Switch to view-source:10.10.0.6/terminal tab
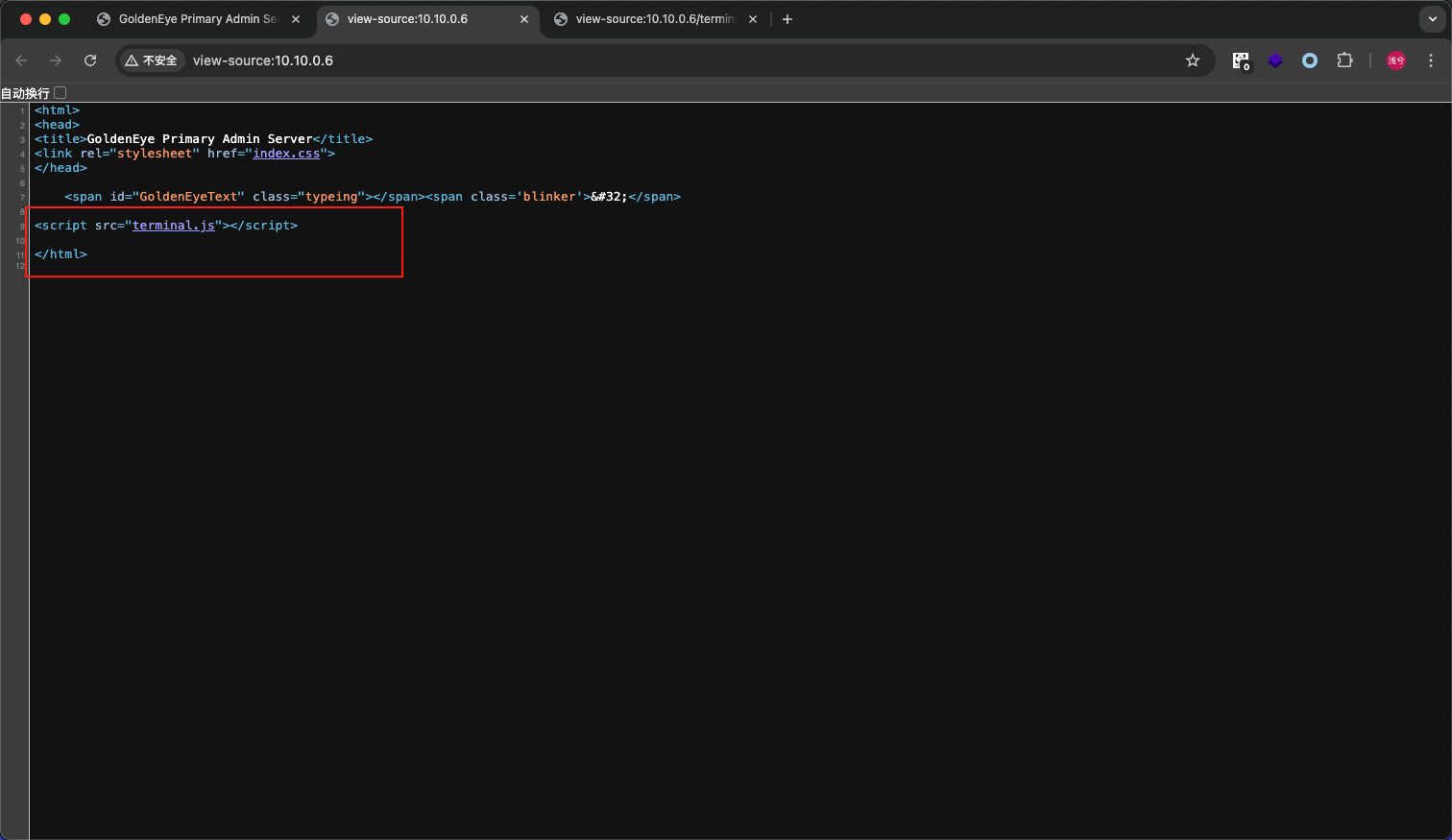1452x840 pixels. point(655,19)
